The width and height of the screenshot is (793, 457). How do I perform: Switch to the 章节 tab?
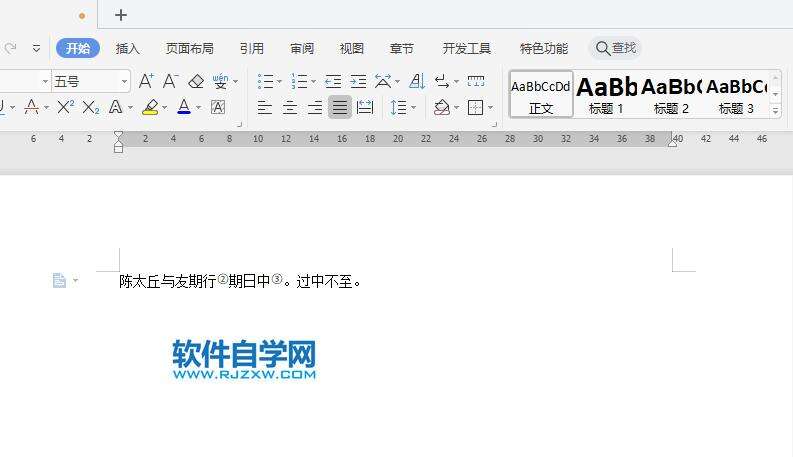tap(402, 49)
